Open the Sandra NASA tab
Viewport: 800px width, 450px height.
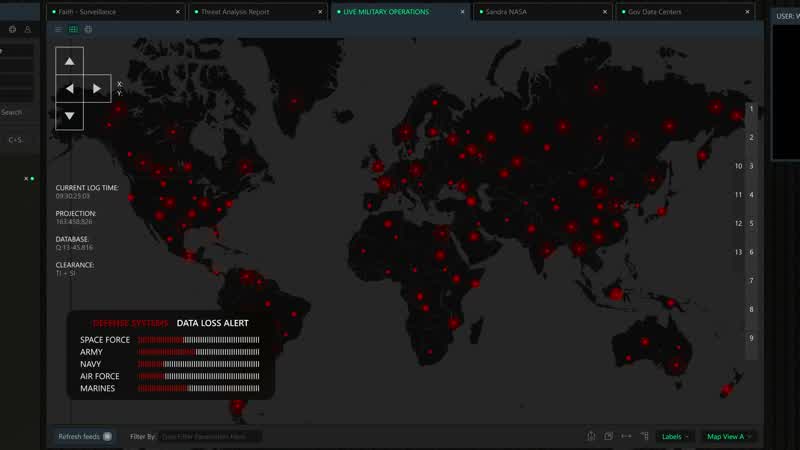pos(506,12)
